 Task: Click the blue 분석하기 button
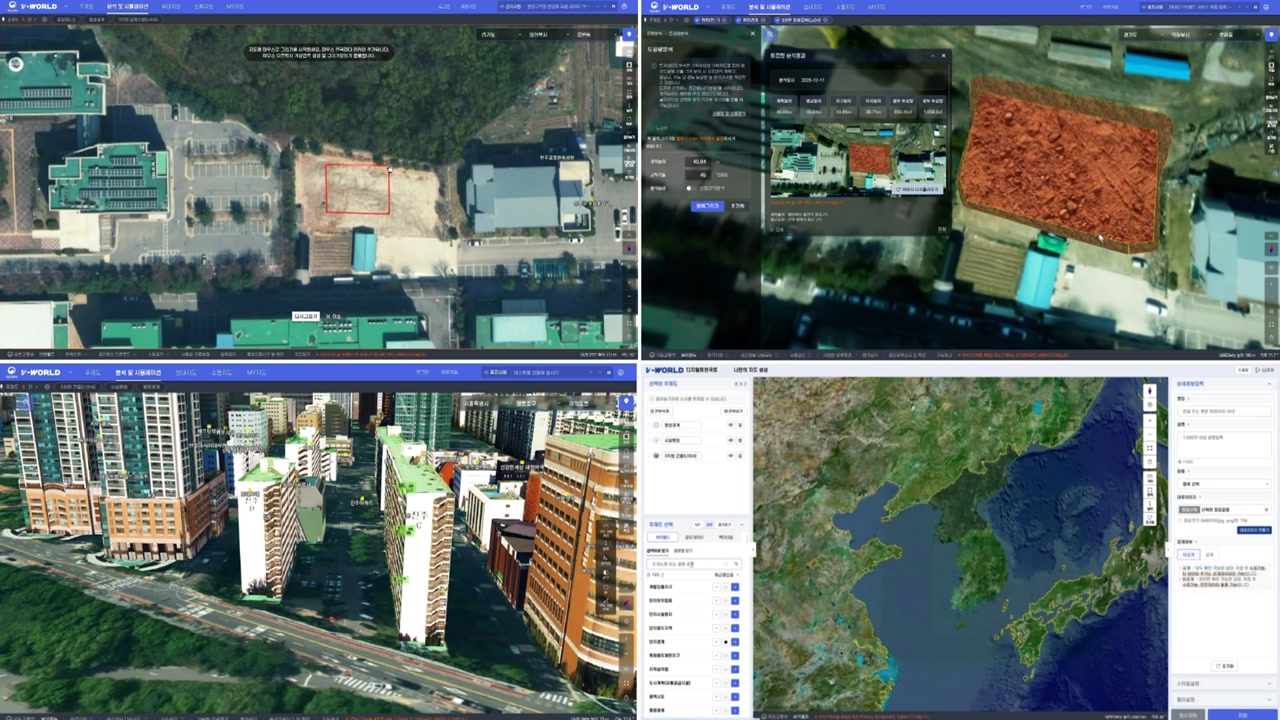coord(706,205)
